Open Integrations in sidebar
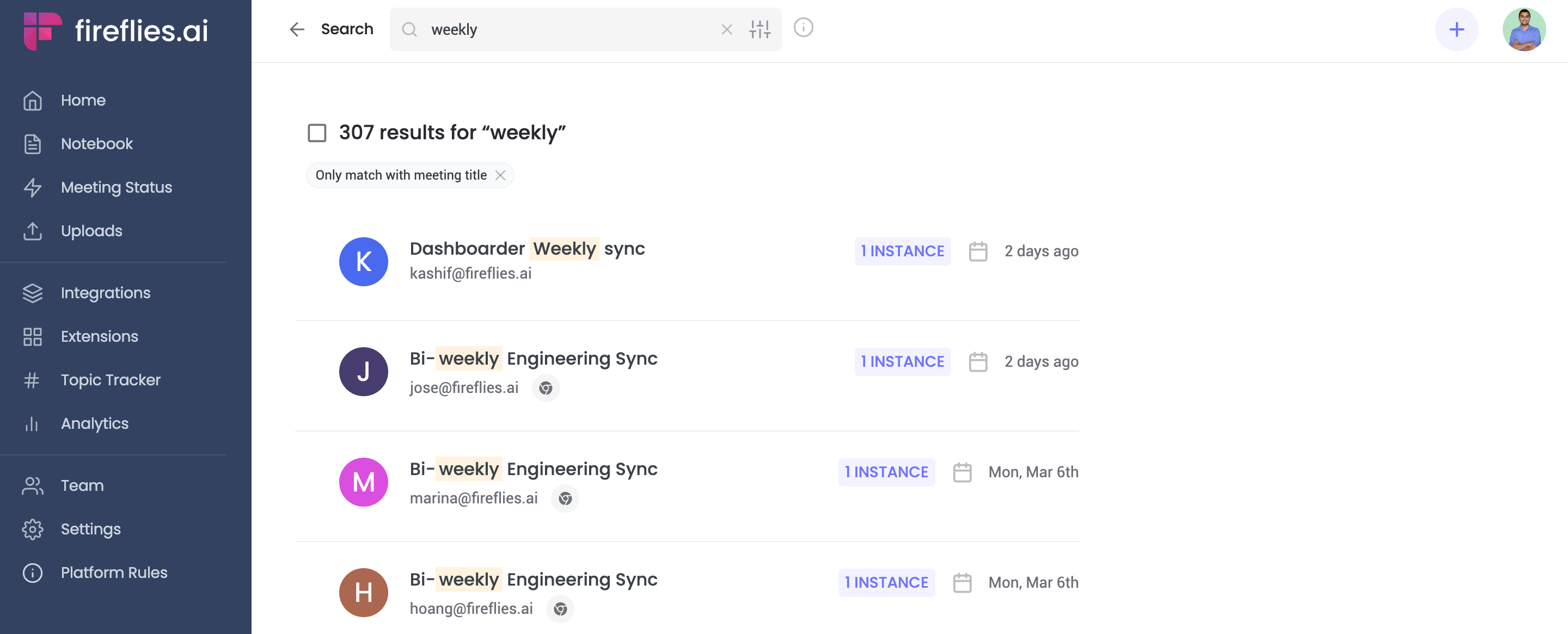 coord(105,293)
